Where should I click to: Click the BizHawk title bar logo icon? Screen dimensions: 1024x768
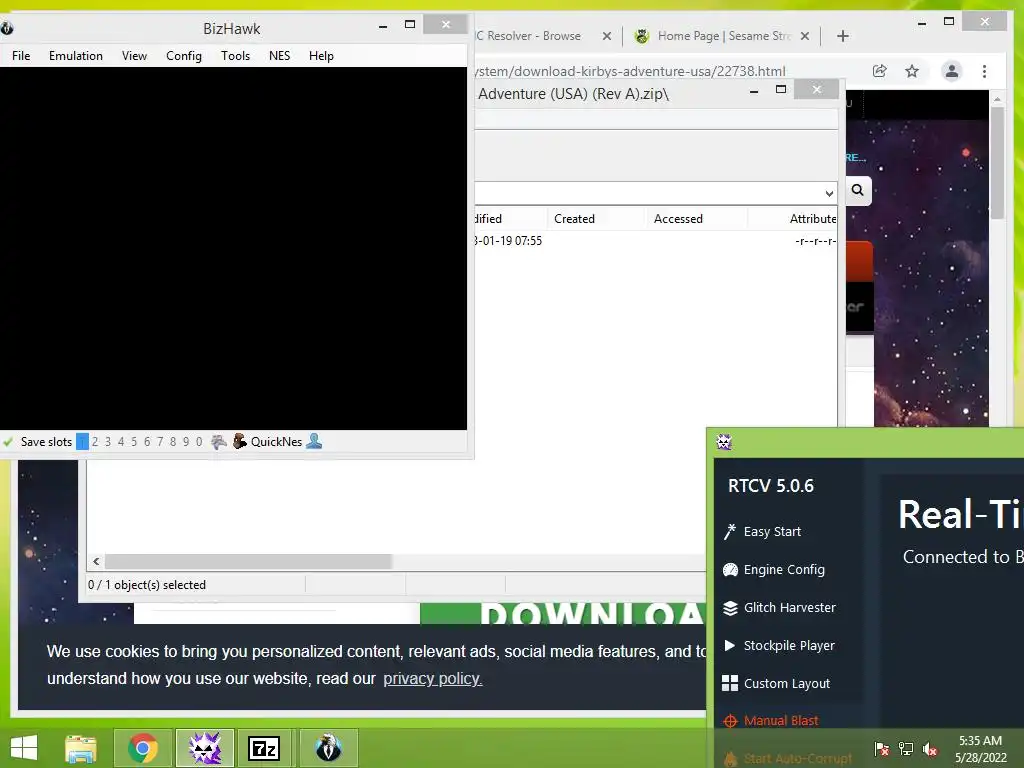click(7, 28)
